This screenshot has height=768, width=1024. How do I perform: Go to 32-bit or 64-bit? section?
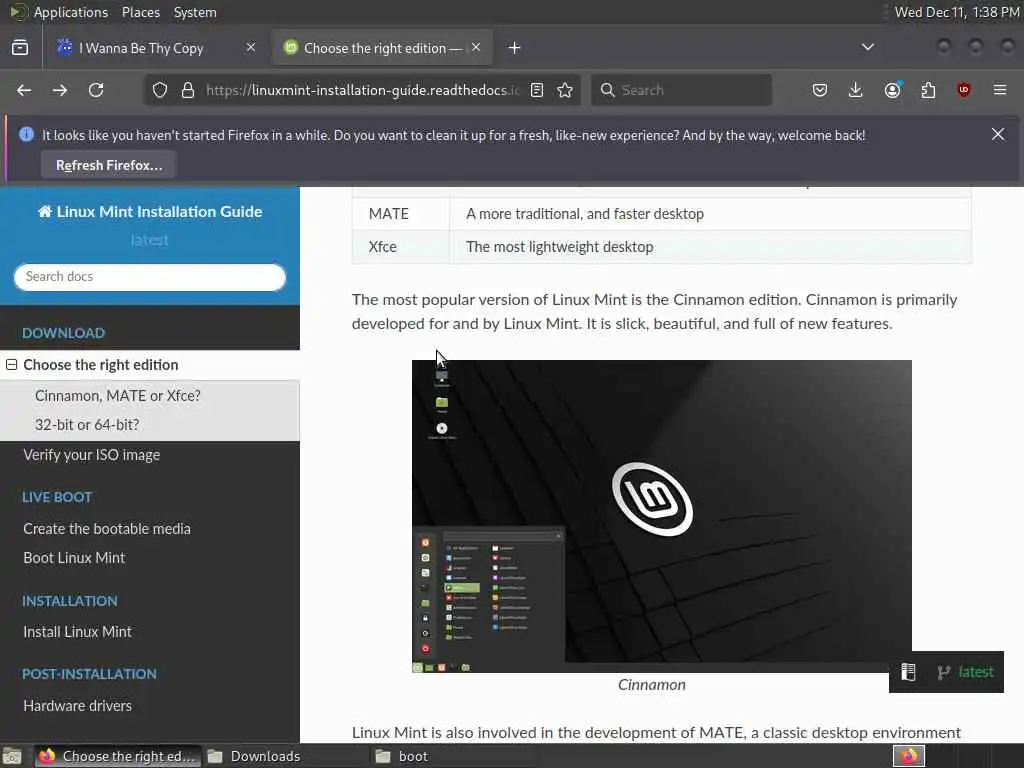[x=87, y=424]
